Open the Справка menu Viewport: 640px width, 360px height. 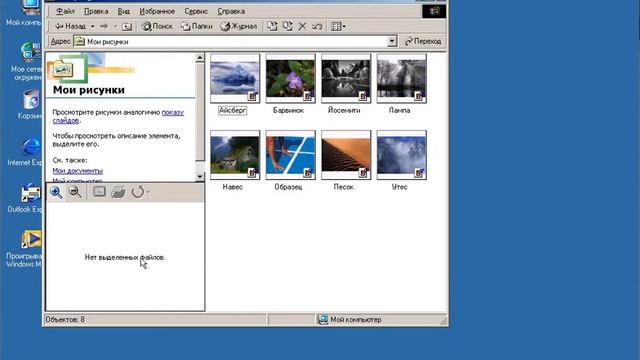click(231, 11)
